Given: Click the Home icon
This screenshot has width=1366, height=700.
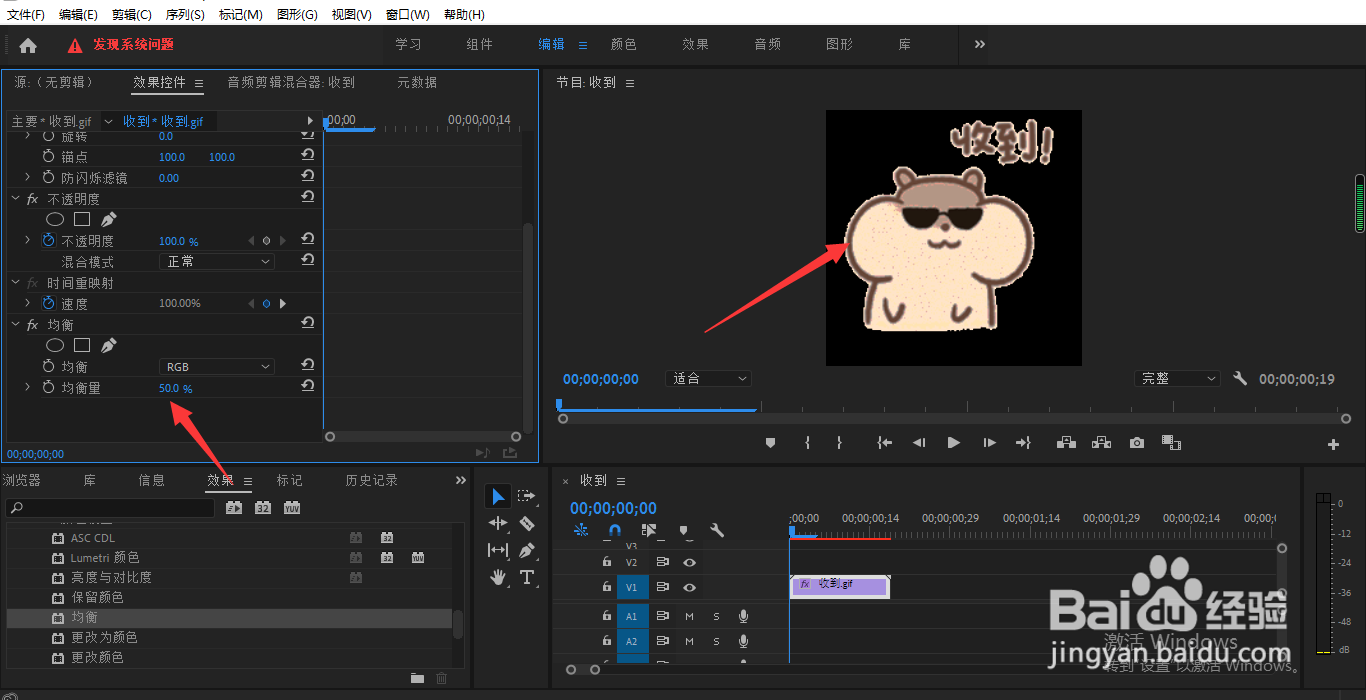Looking at the screenshot, I should pyautogui.click(x=28, y=45).
